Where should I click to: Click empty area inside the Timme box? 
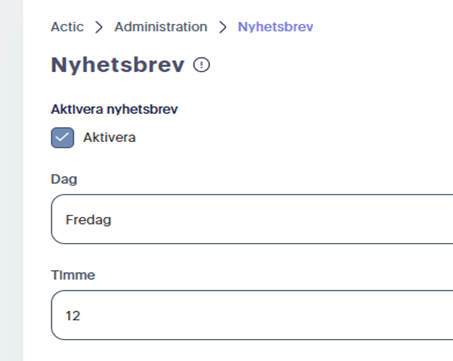[283, 315]
